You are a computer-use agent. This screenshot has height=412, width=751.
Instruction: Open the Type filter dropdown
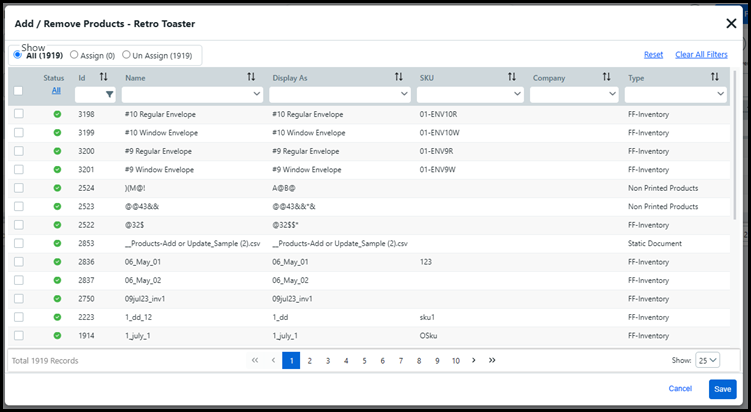(676, 94)
